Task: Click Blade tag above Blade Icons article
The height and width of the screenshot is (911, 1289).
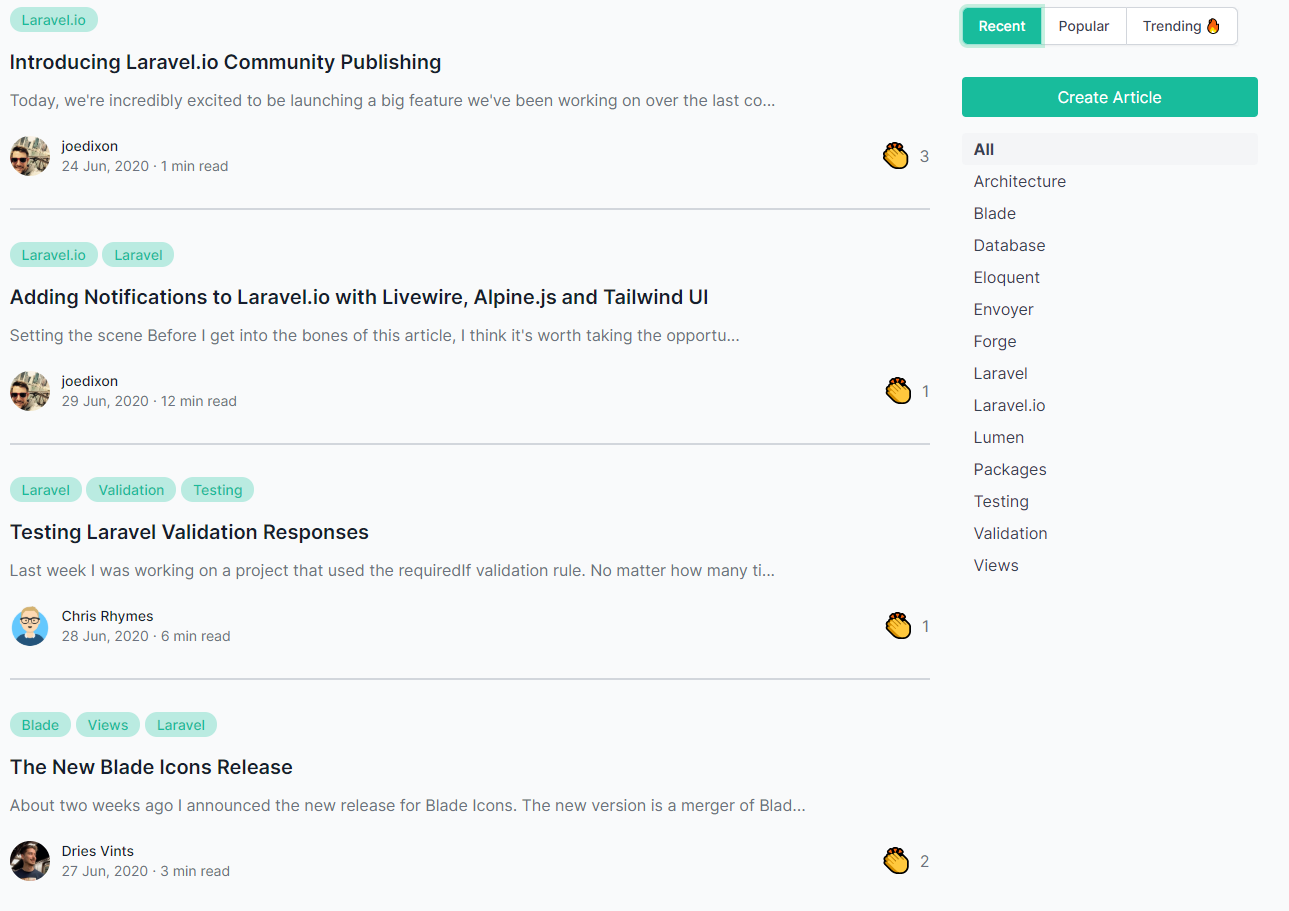Action: (x=40, y=725)
